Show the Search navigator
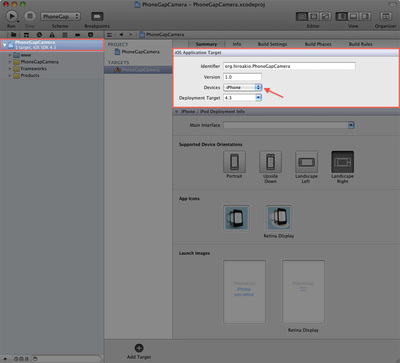Image resolution: width=400 pixels, height=363 pixels. (x=39, y=34)
